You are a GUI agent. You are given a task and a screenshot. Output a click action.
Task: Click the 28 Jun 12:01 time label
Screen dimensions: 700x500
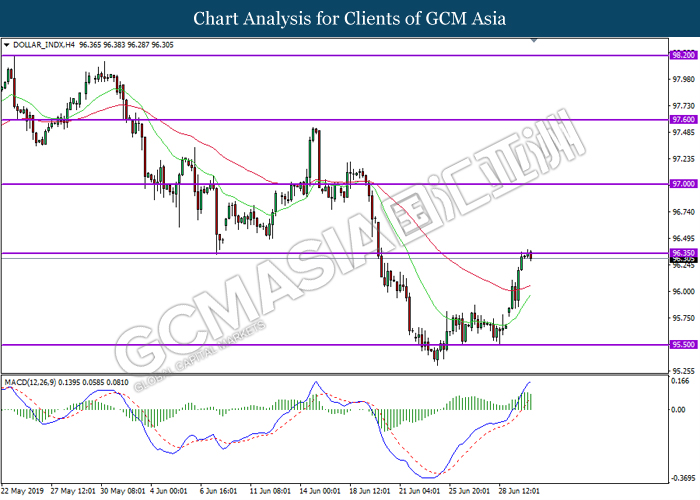(x=519, y=491)
